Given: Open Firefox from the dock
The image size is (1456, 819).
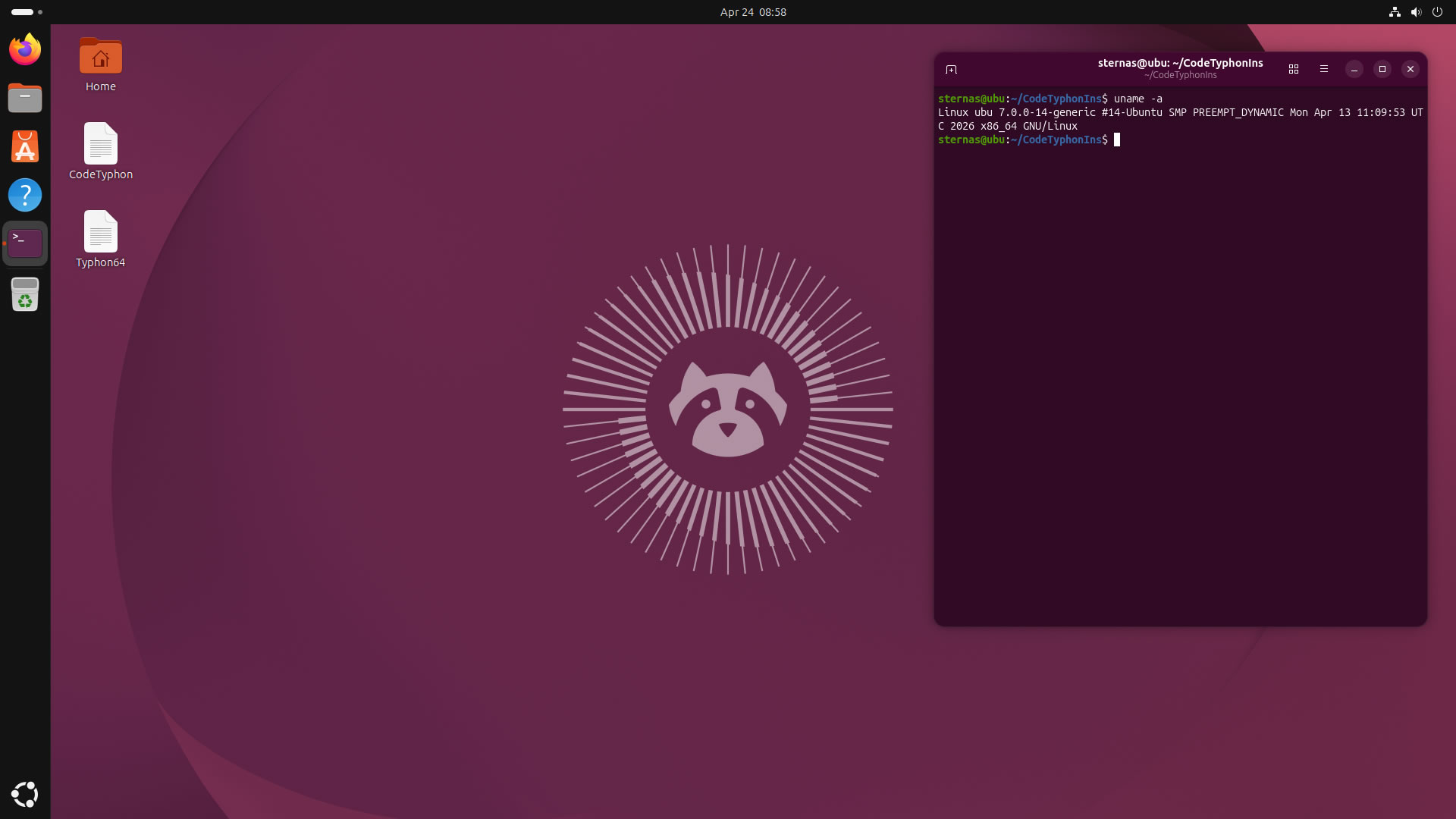Looking at the screenshot, I should (25, 50).
